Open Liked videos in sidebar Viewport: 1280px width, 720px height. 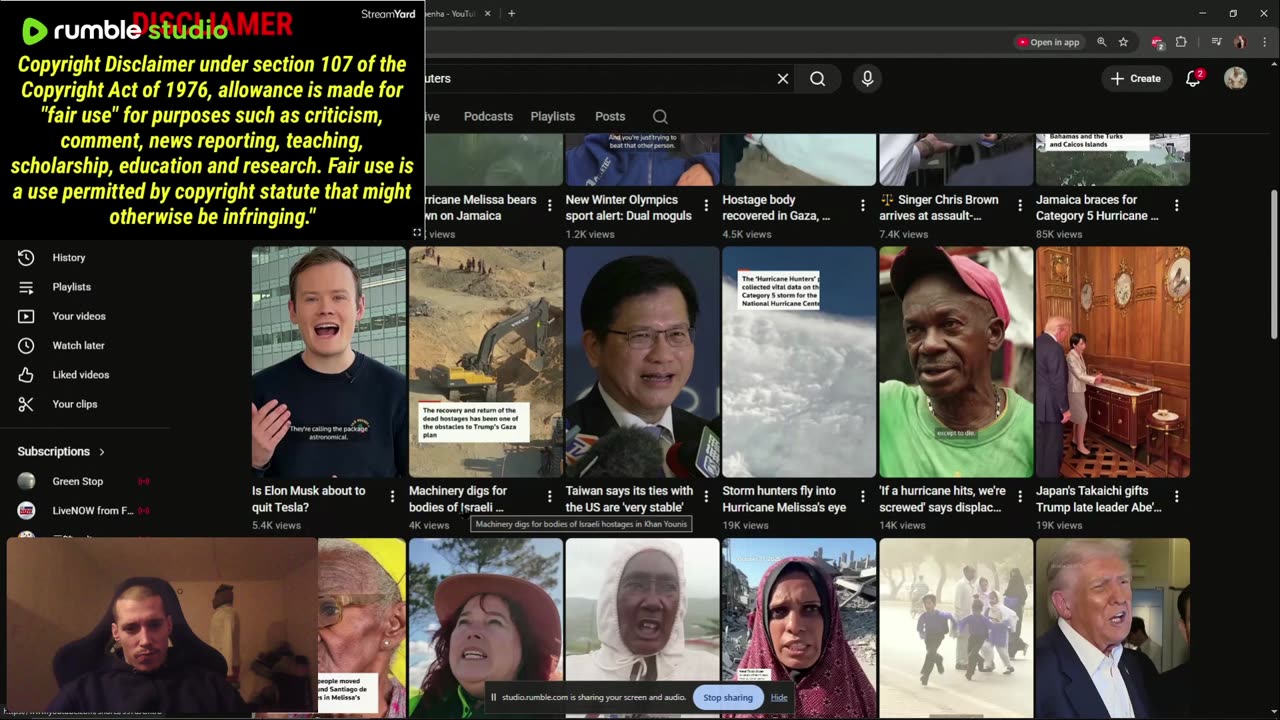(80, 375)
